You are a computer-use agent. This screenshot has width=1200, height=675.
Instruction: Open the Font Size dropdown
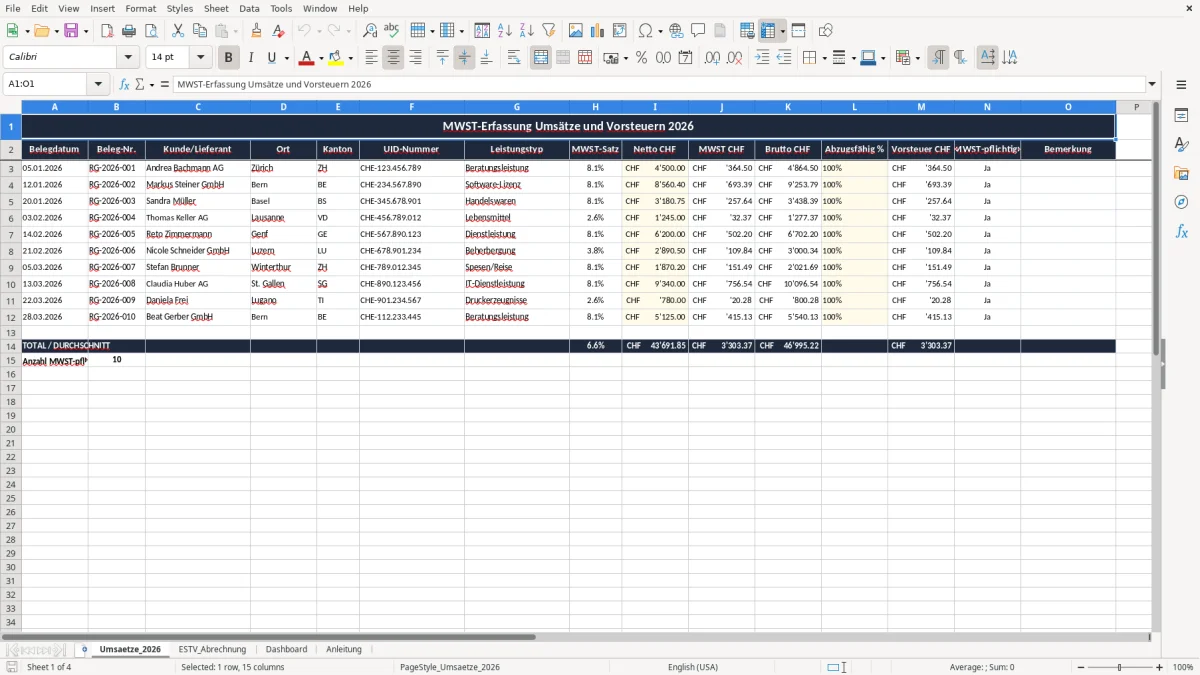tap(200, 58)
